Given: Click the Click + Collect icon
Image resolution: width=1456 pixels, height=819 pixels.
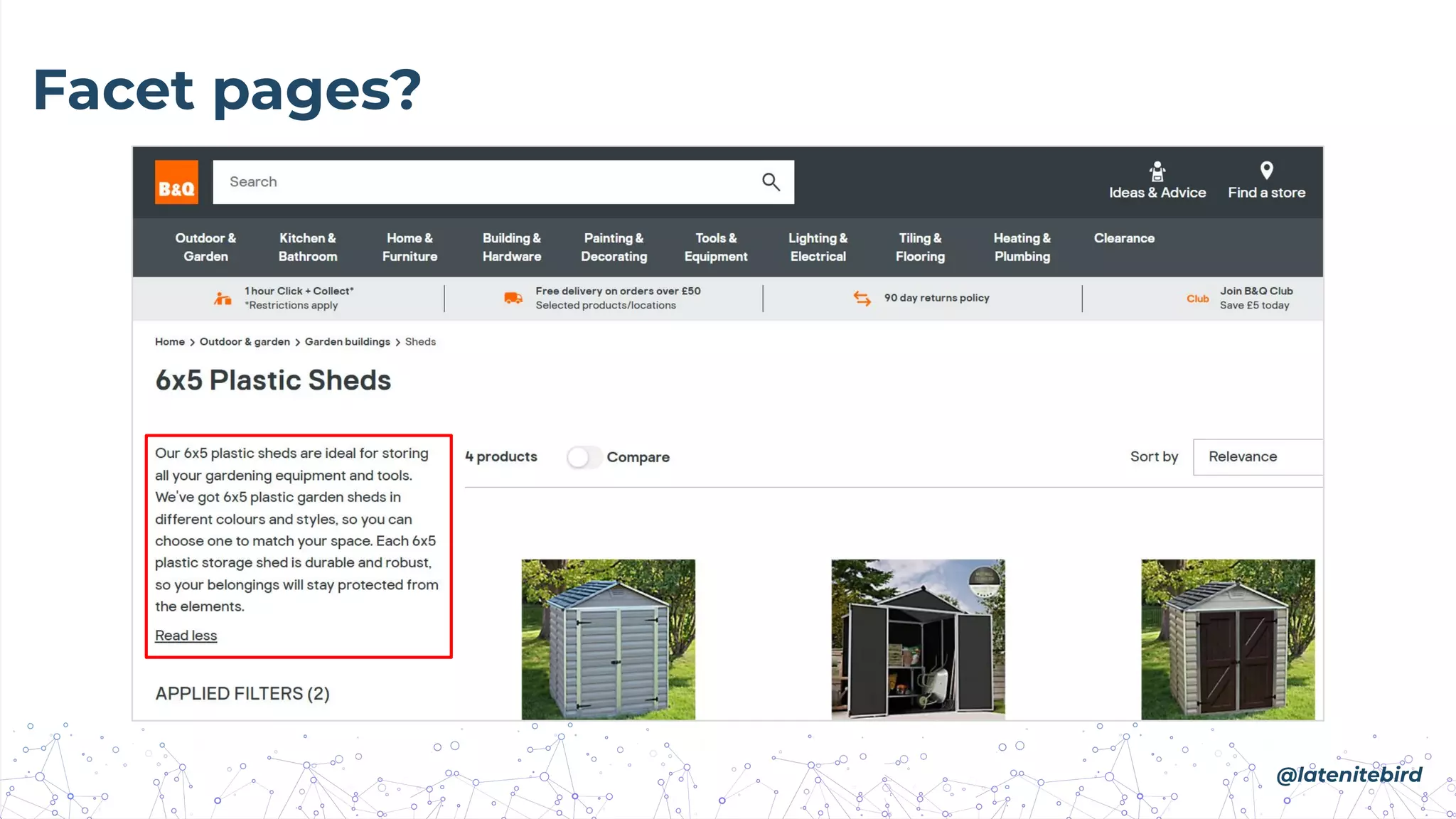Looking at the screenshot, I should 223,299.
